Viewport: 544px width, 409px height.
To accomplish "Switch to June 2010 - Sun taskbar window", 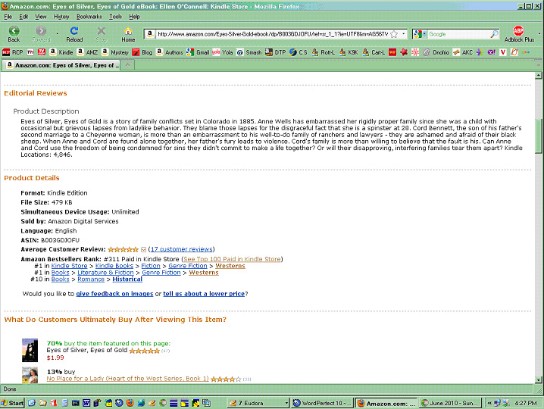I will (x=451, y=403).
